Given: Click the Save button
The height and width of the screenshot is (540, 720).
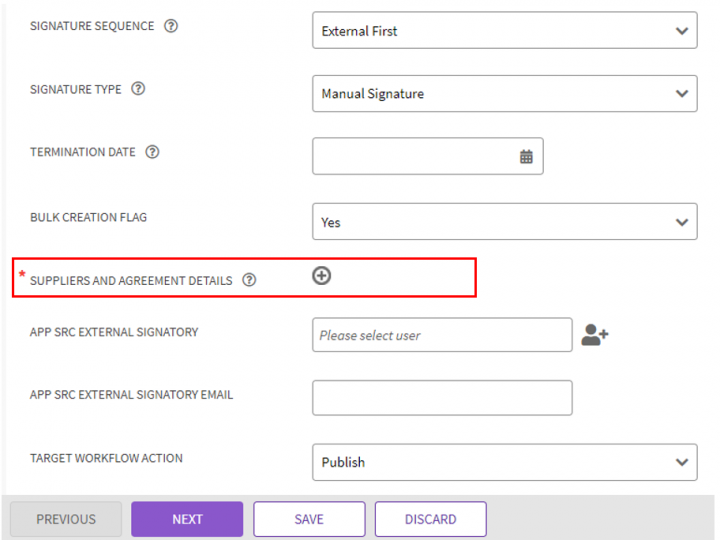Looking at the screenshot, I should click(x=309, y=519).
